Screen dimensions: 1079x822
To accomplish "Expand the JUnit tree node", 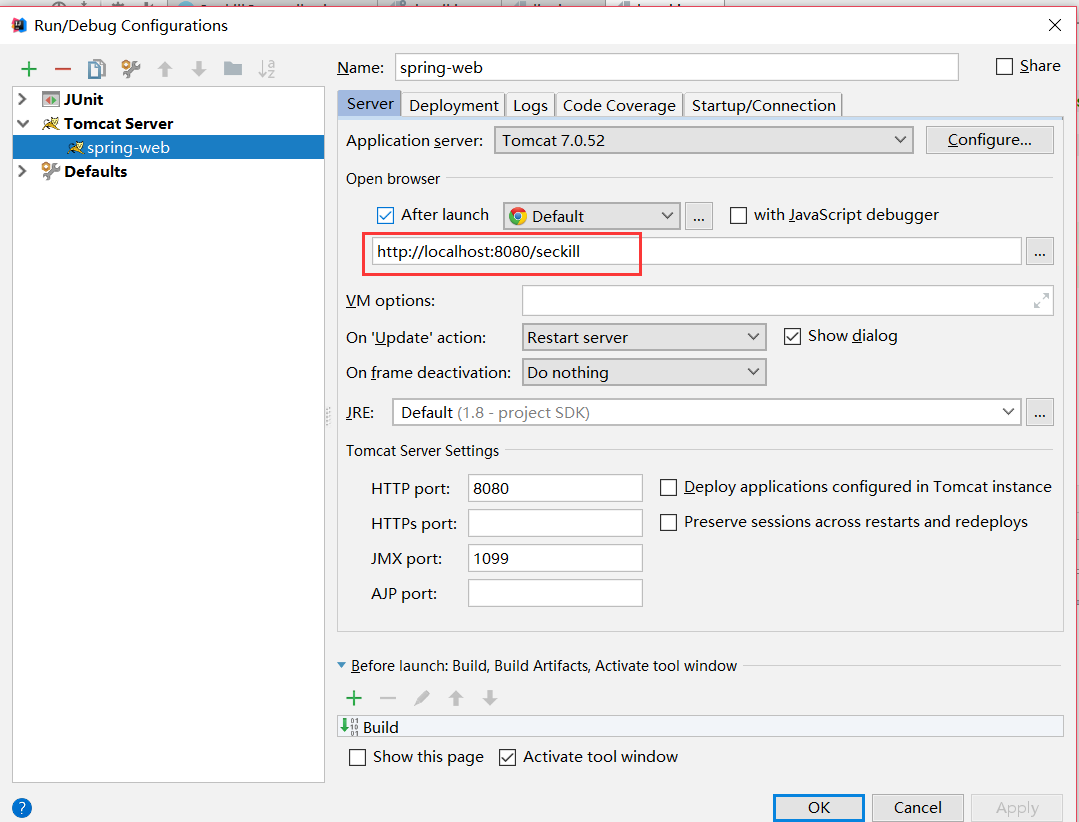I will pyautogui.click(x=22, y=98).
